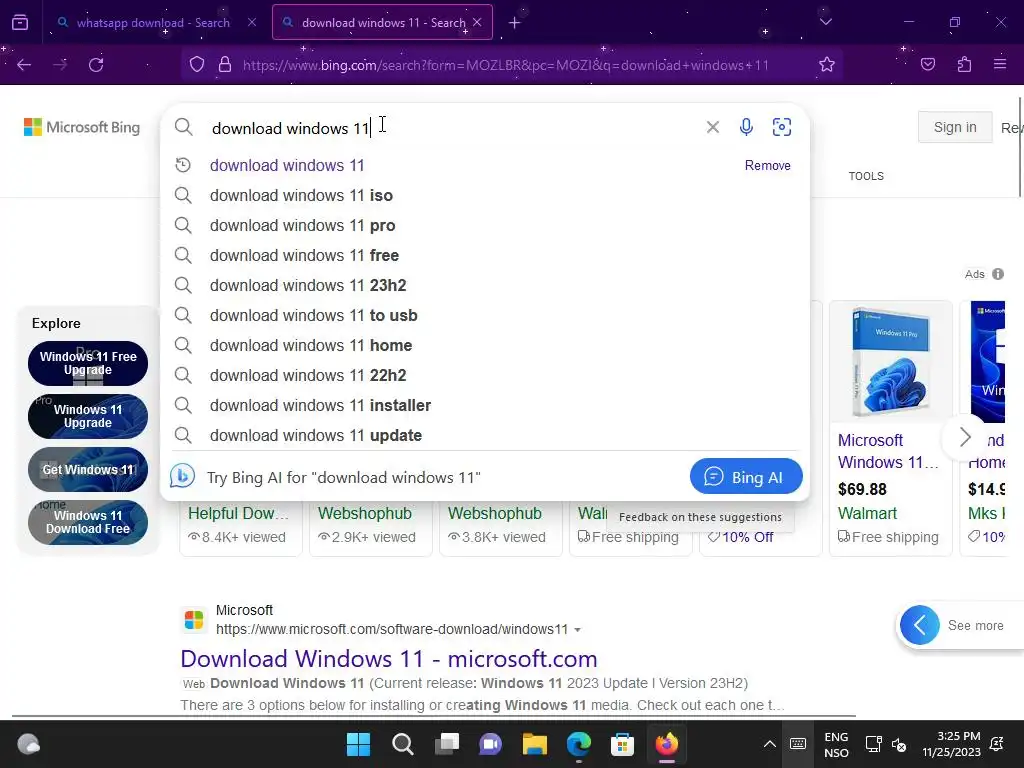Open the Extensions puzzle icon

(964, 65)
